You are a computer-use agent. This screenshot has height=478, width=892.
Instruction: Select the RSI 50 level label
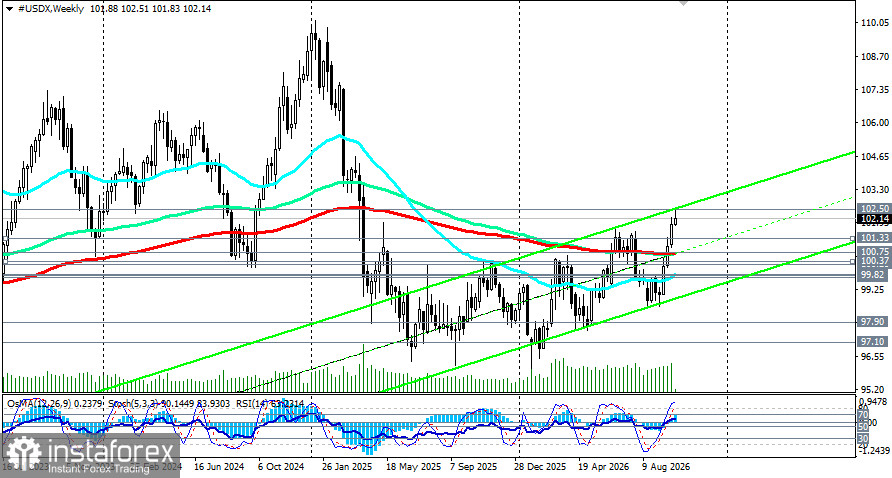[x=863, y=426]
